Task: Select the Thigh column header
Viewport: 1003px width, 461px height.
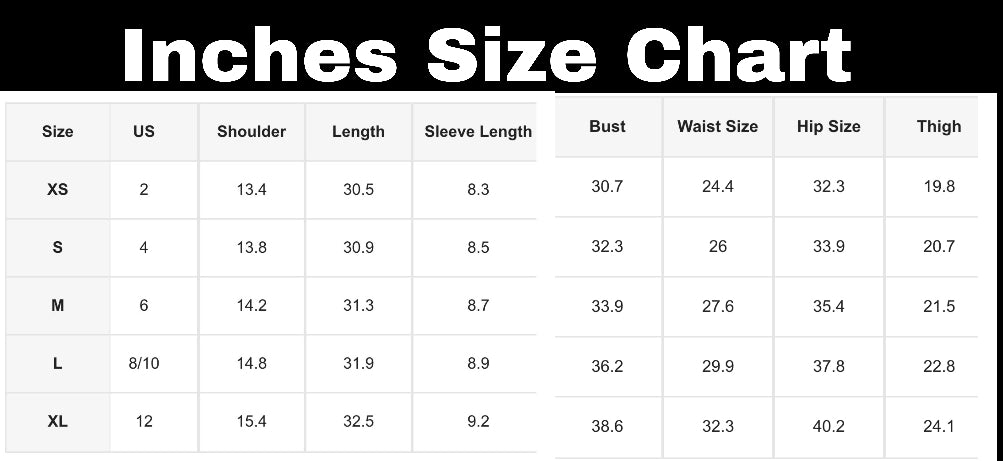Action: 939,127
